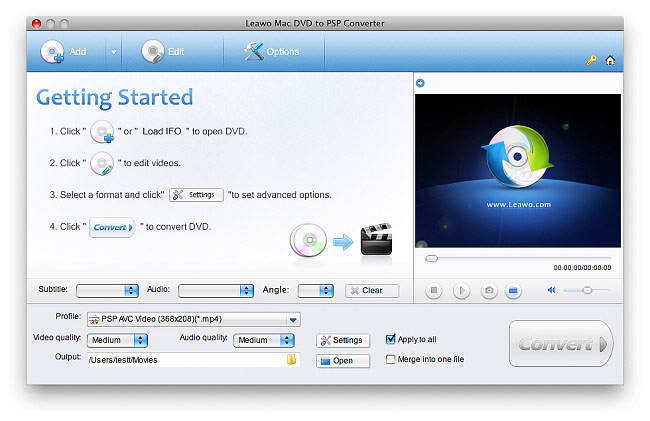Take a snapshot with camera icon

tap(489, 290)
